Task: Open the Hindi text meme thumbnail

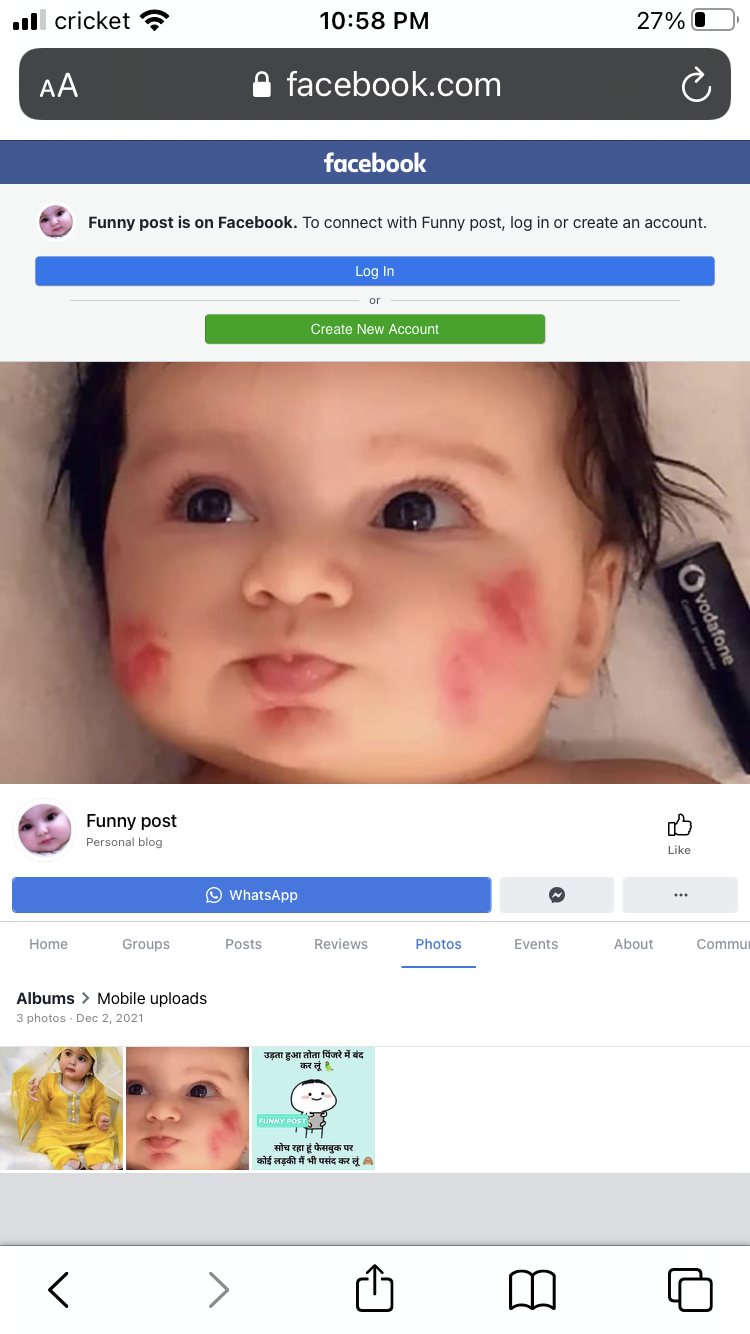Action: pyautogui.click(x=314, y=1108)
